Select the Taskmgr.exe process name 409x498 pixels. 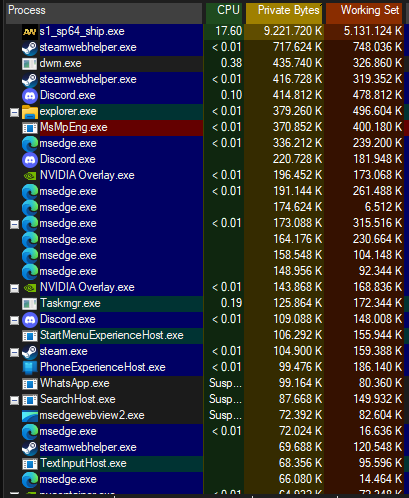(x=70, y=303)
